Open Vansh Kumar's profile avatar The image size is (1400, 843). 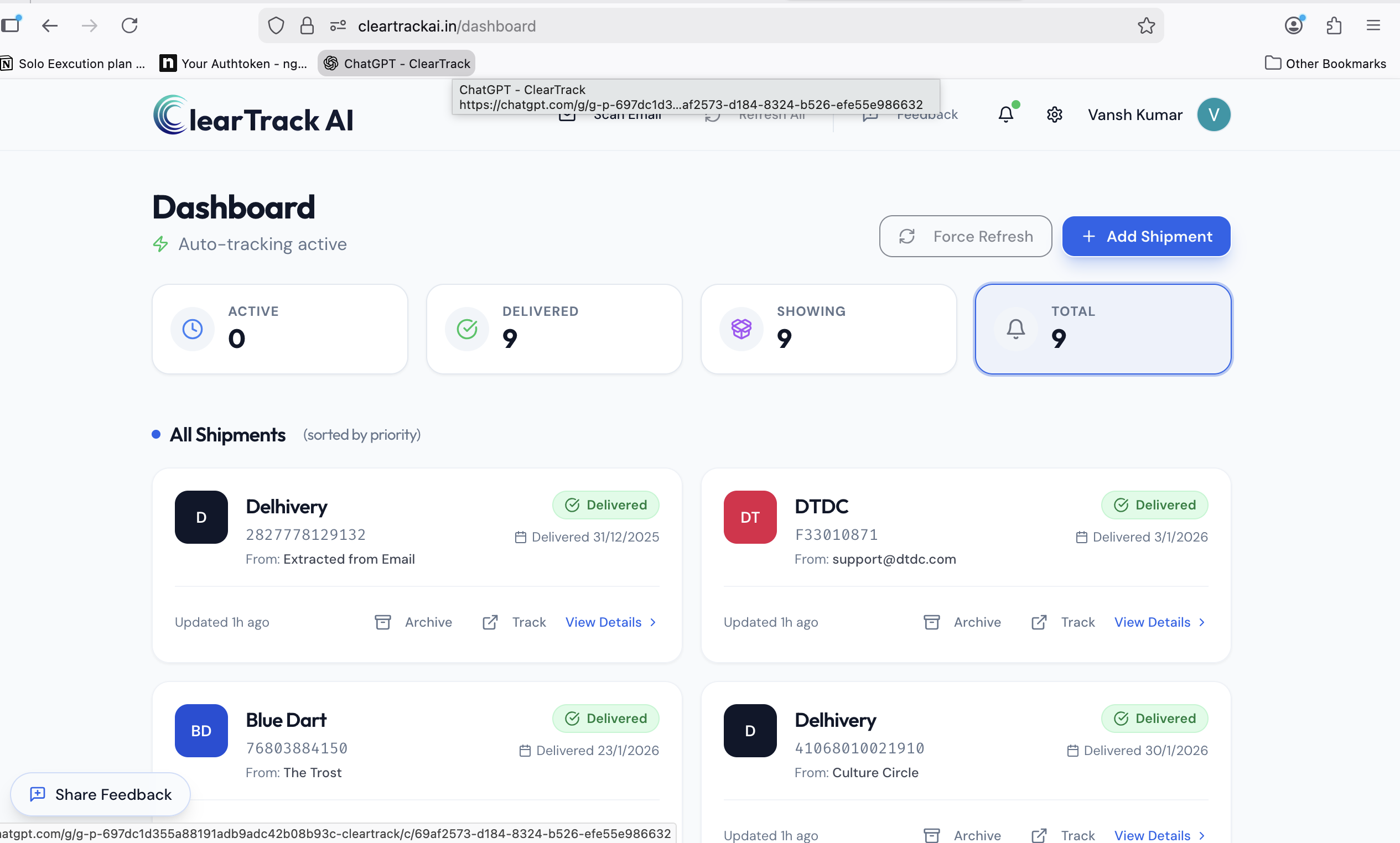click(1214, 114)
